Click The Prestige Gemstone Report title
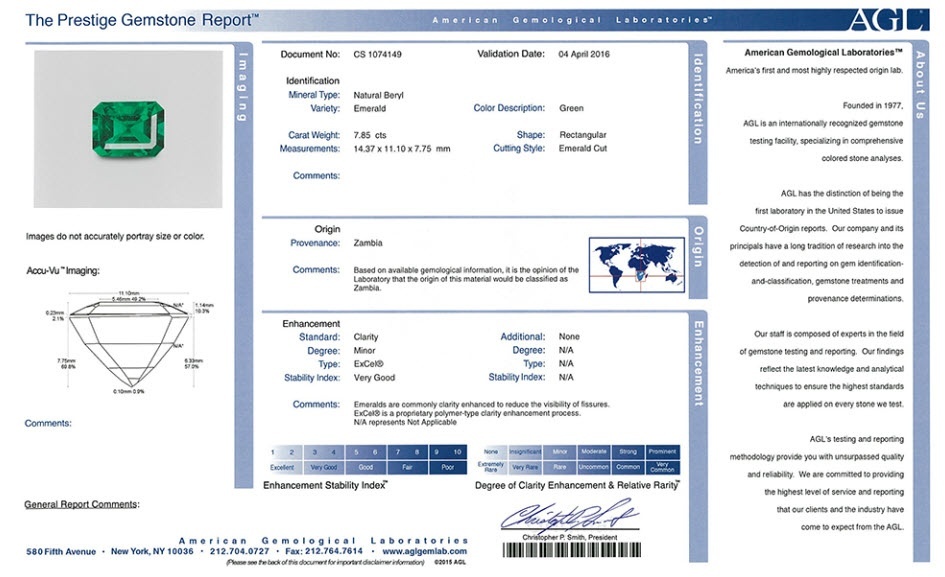The image size is (945, 577). coord(142,19)
